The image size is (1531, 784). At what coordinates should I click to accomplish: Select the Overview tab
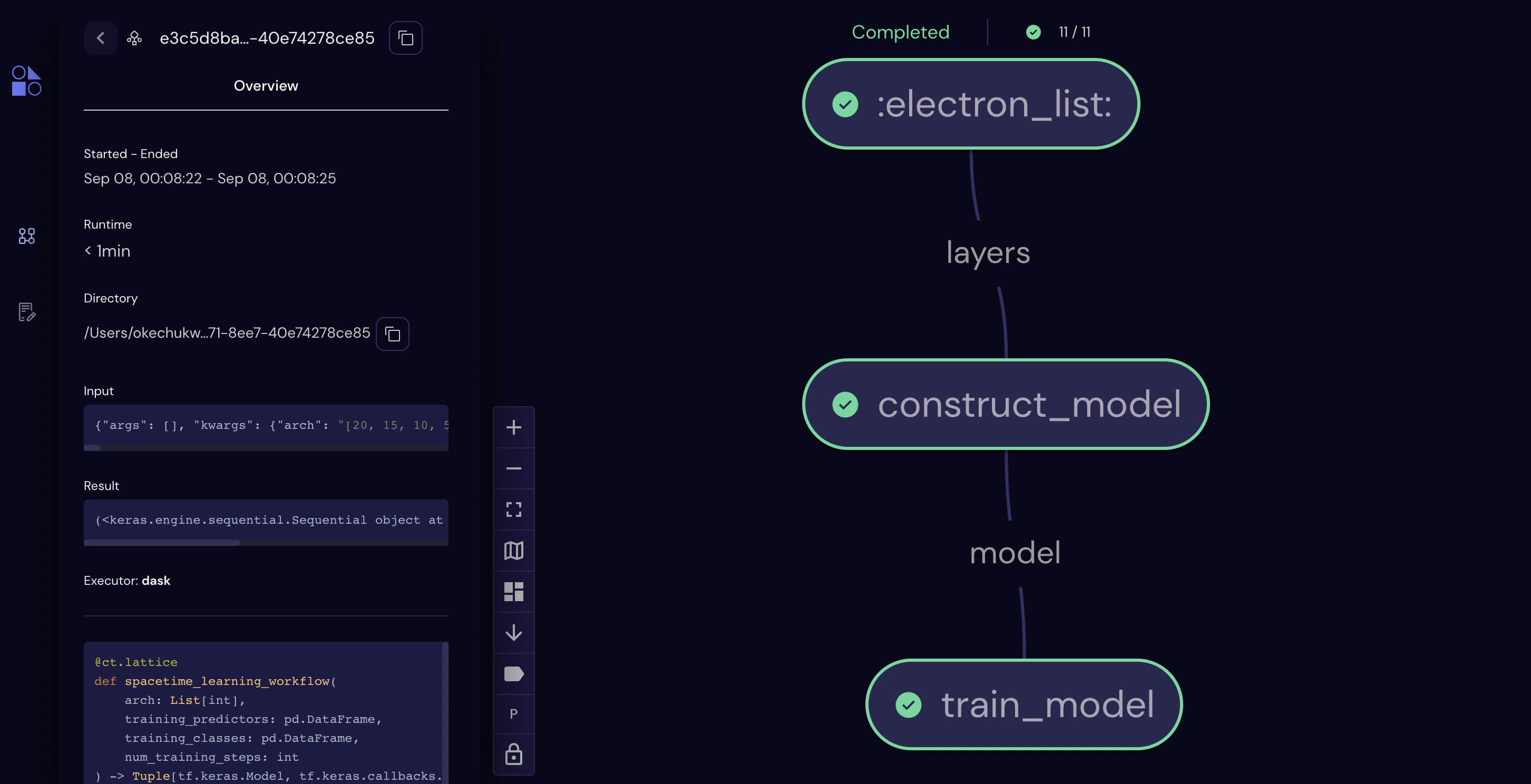266,85
